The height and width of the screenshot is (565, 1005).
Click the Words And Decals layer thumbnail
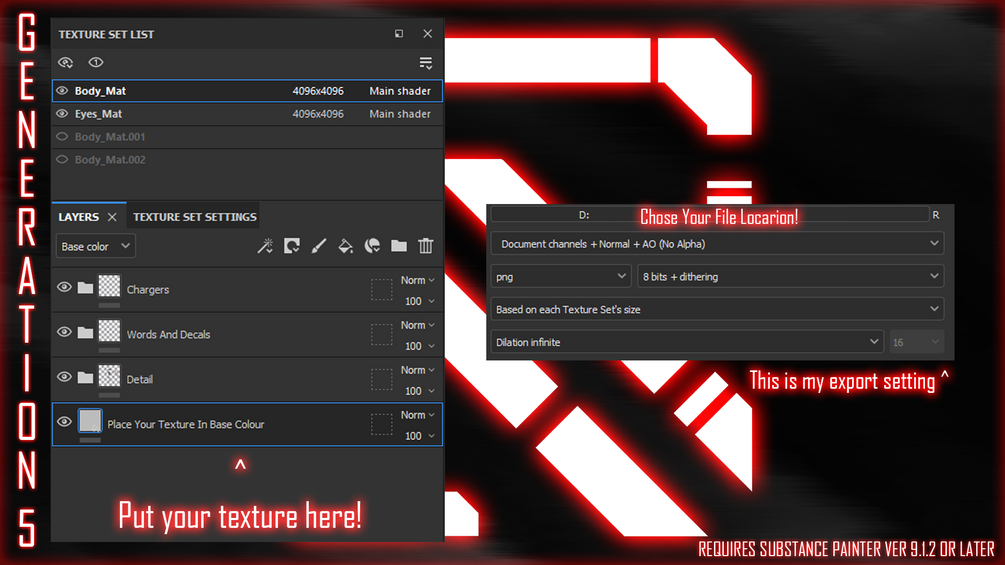[109, 331]
